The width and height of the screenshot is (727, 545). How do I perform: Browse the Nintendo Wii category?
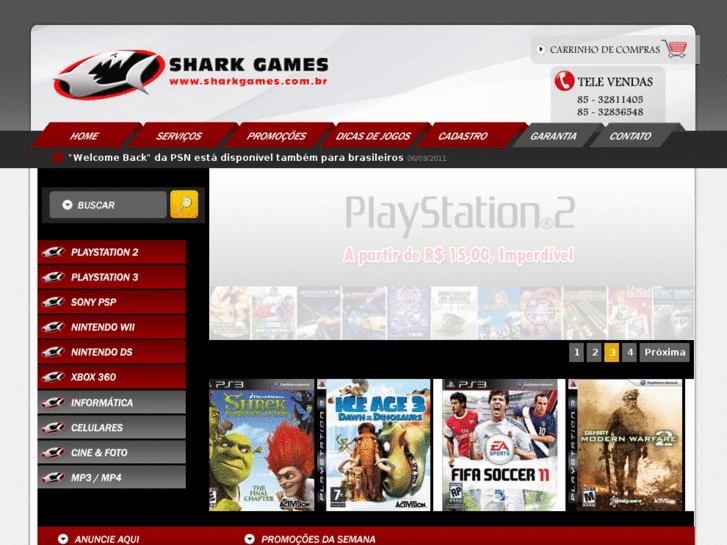(112, 327)
